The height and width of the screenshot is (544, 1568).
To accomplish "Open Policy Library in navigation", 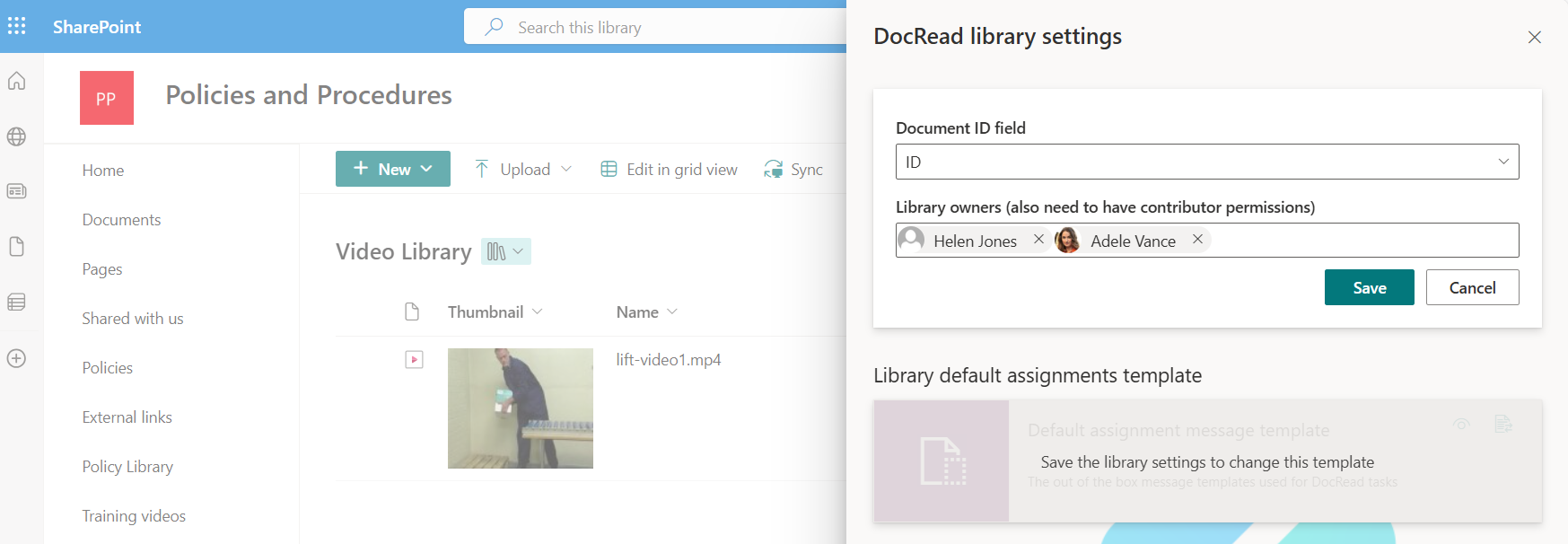I will [x=127, y=467].
